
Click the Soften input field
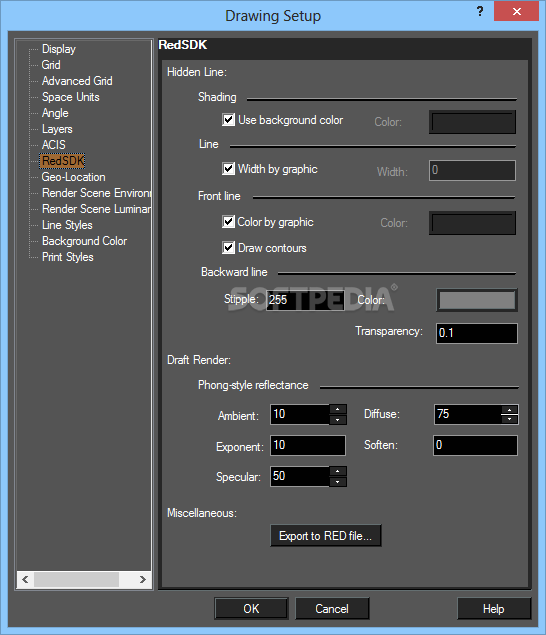pyautogui.click(x=476, y=445)
